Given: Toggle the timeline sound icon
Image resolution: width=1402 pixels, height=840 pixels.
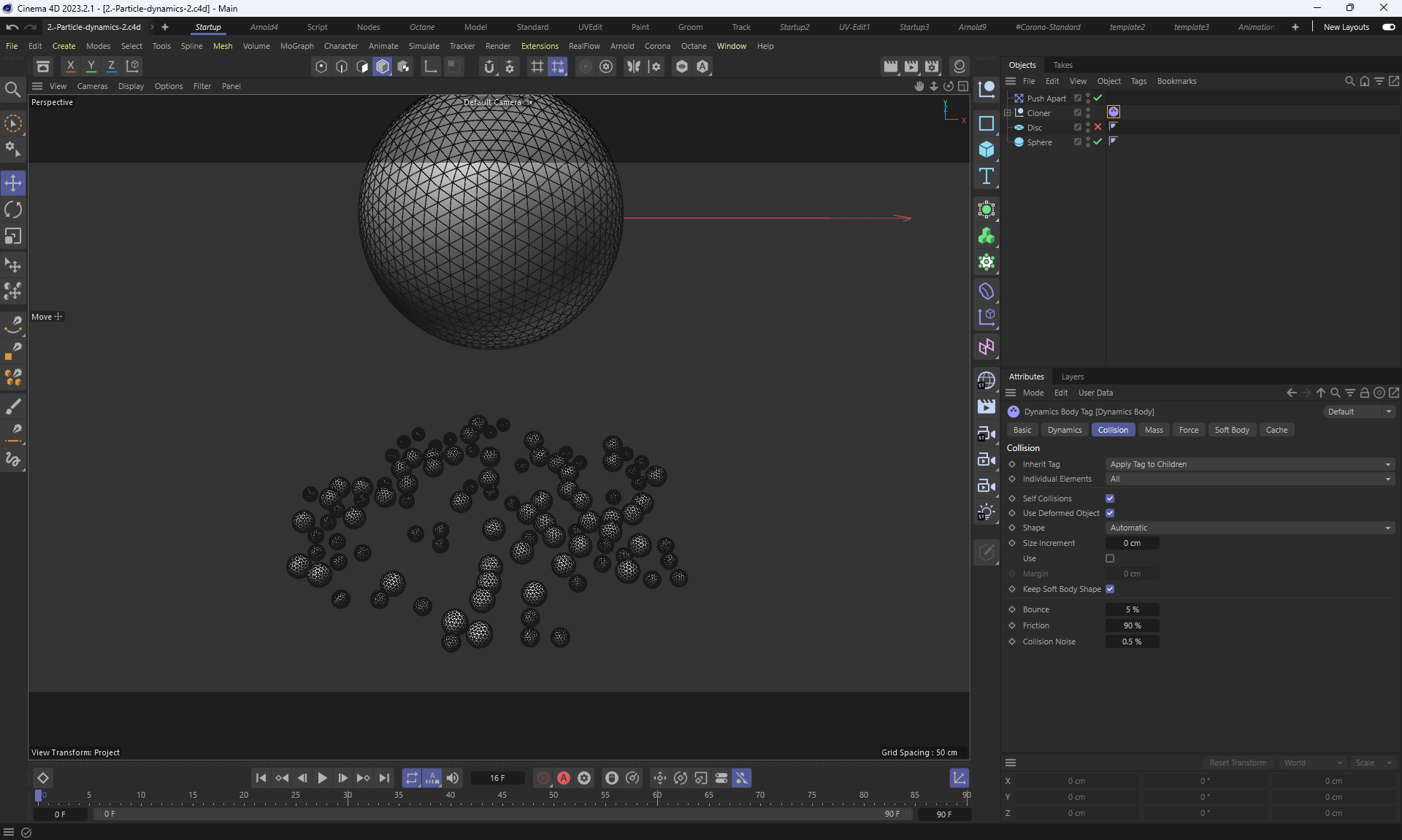Looking at the screenshot, I should pos(453,778).
